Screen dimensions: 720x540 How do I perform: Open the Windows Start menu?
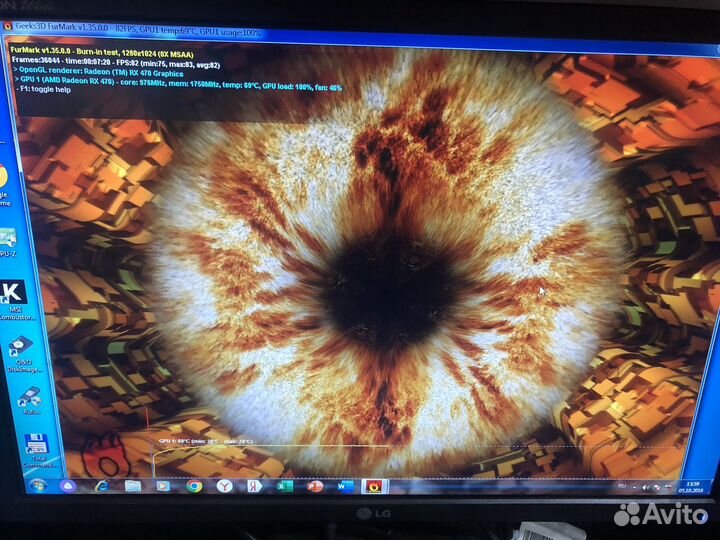tap(37, 485)
